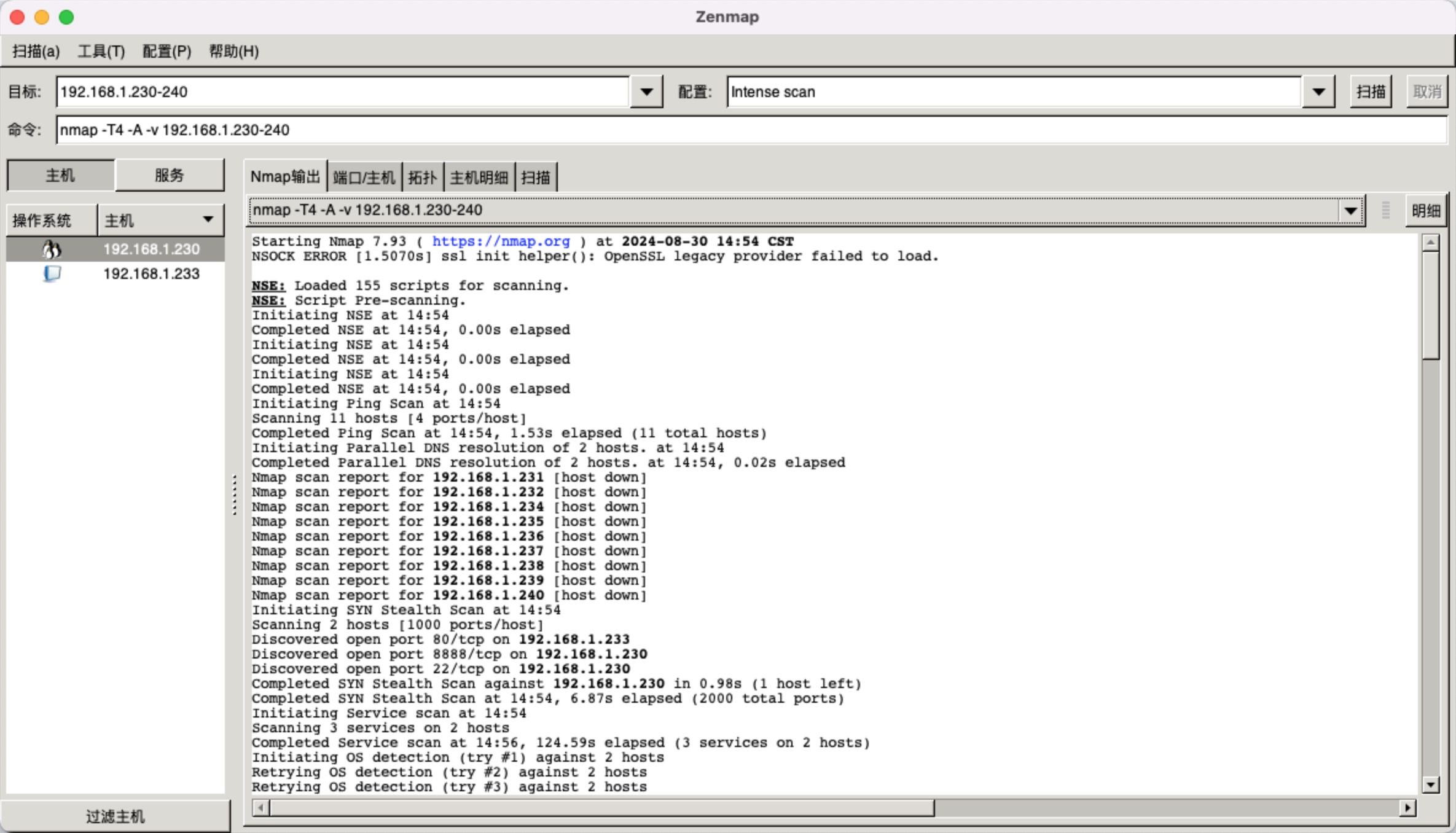Viewport: 1456px width, 833px height.
Task: Click output line 'Discovered open port 8888/tcp'
Action: pyautogui.click(x=449, y=654)
